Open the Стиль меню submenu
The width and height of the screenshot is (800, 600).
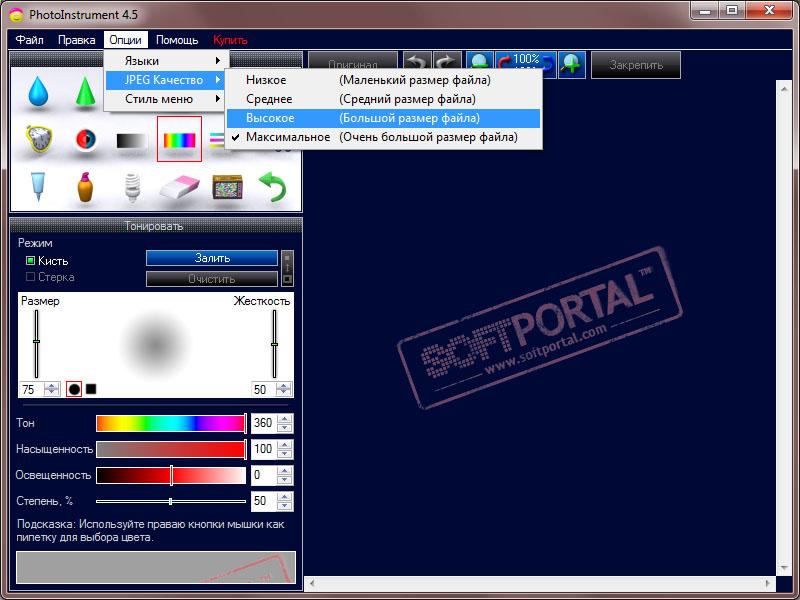[166, 99]
